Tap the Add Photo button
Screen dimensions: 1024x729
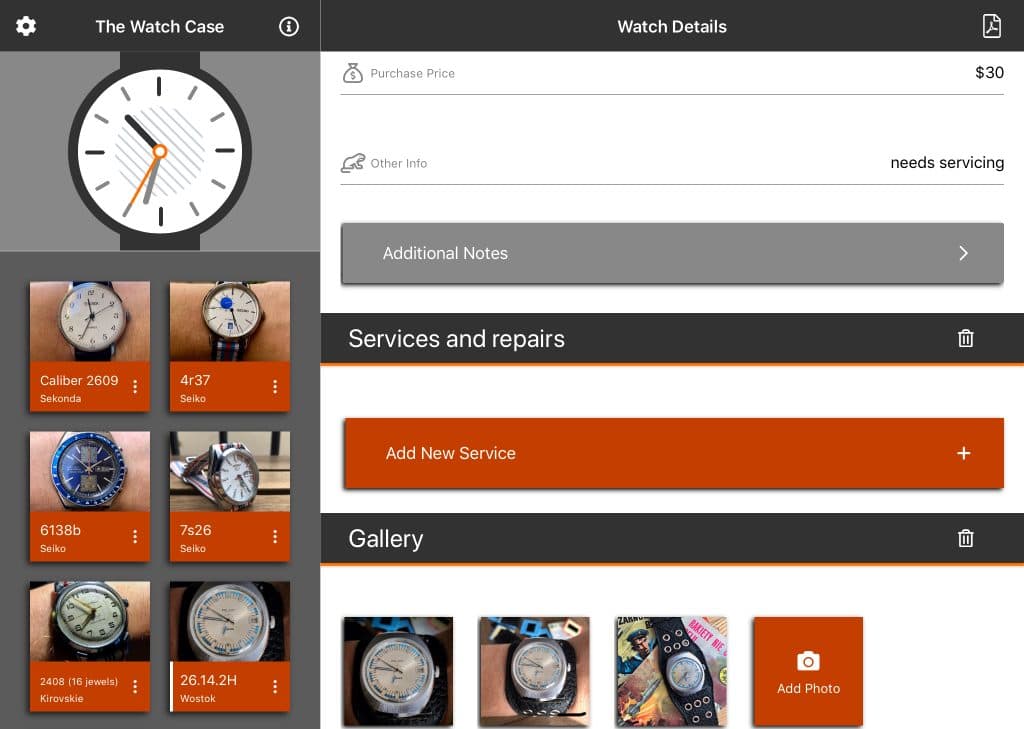[x=808, y=671]
